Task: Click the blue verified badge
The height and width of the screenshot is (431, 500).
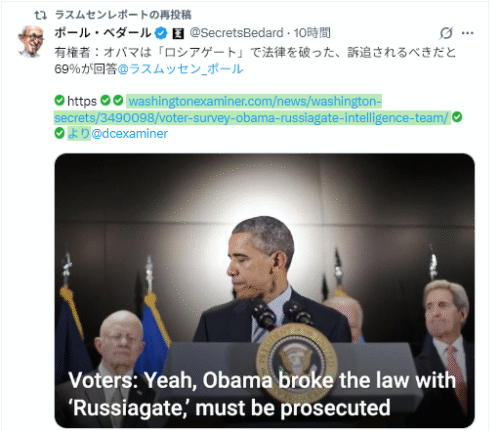Action: [161, 33]
